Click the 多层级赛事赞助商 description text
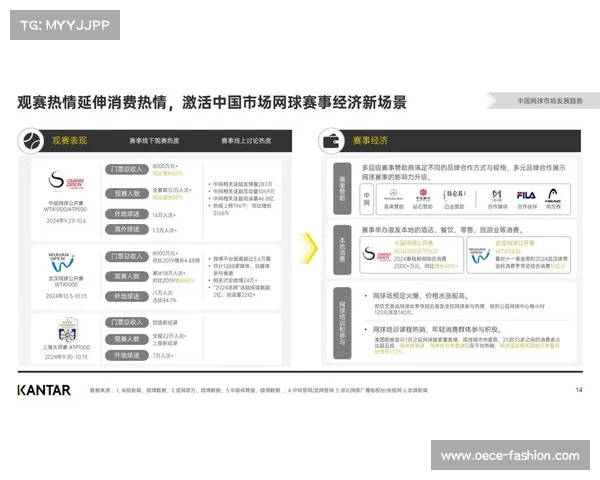 [x=463, y=172]
